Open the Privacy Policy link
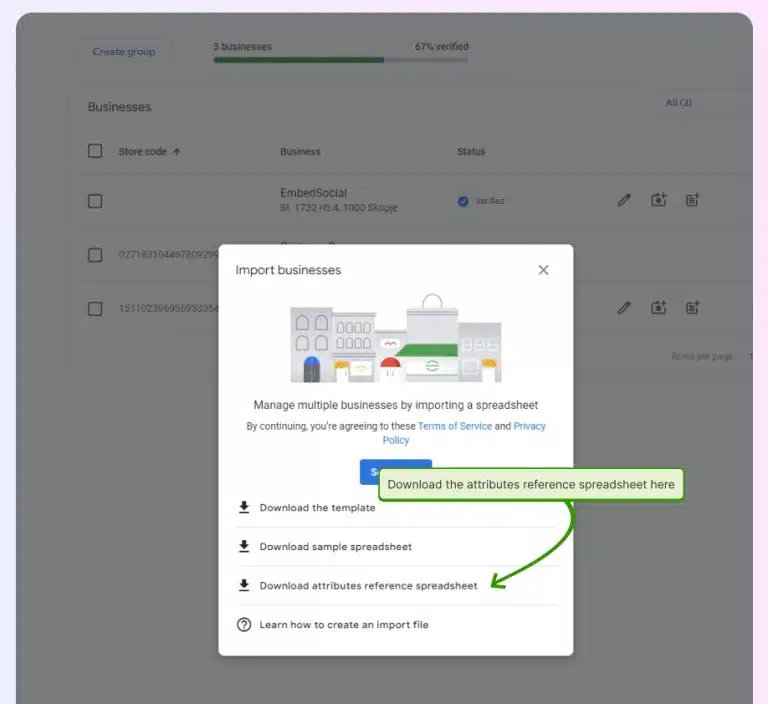The width and height of the screenshot is (768, 704). click(529, 426)
